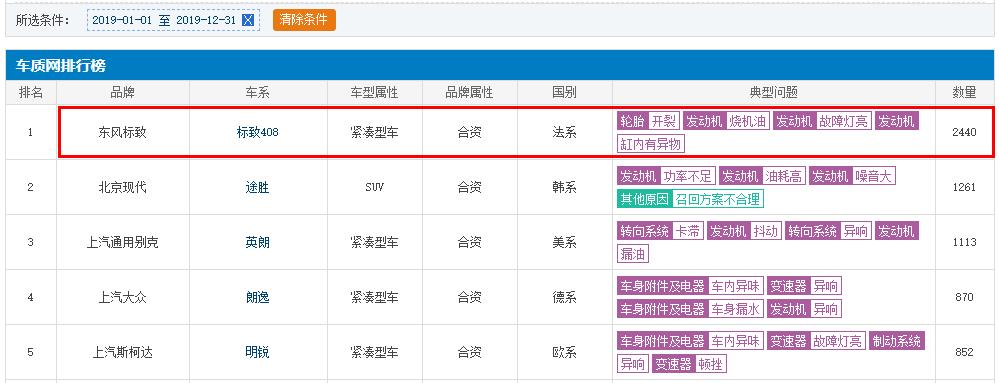The height and width of the screenshot is (383, 999).
Task: Click the 漏油 issue tag
Action: coord(633,254)
